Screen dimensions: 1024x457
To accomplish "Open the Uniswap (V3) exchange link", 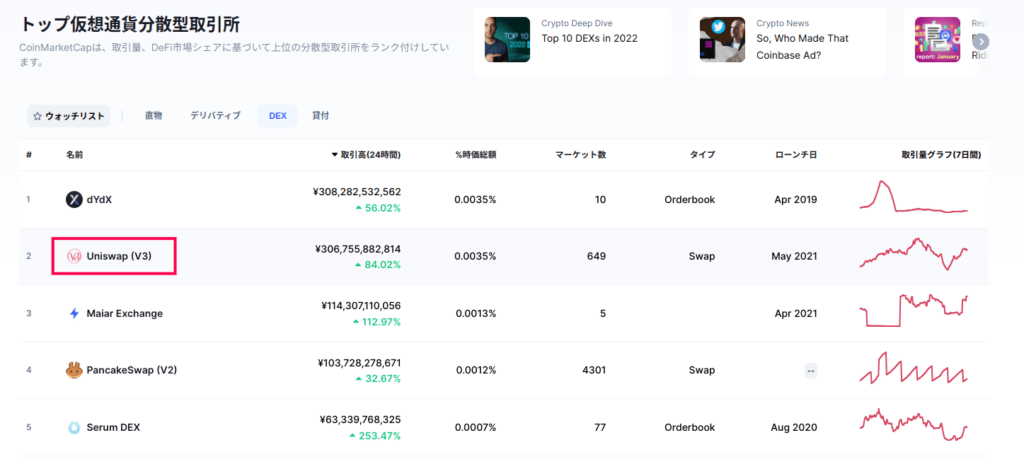I will [119, 257].
